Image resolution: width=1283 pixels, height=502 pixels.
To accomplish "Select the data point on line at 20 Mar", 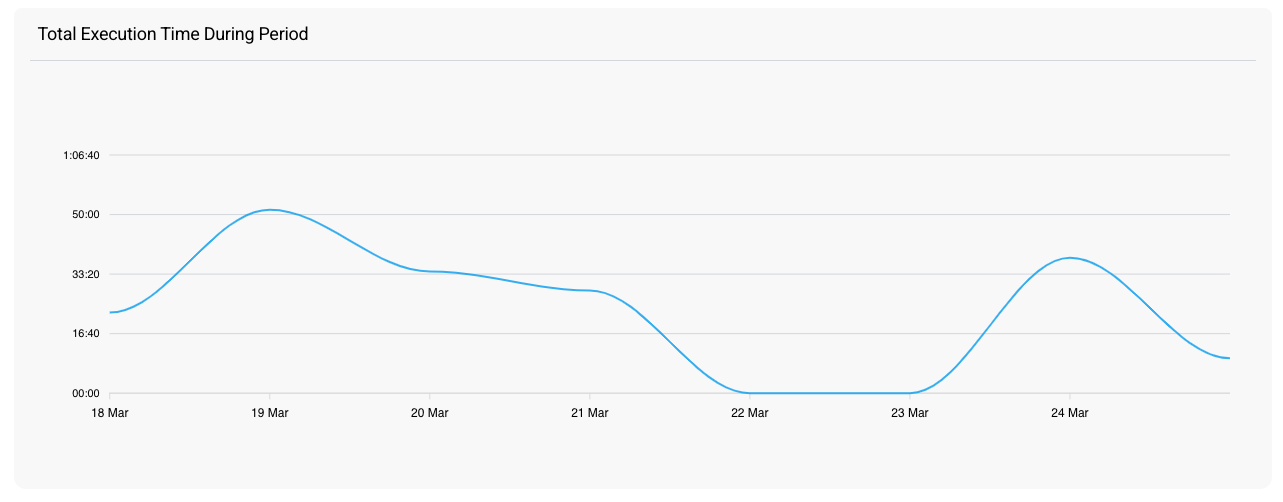I will click(430, 271).
